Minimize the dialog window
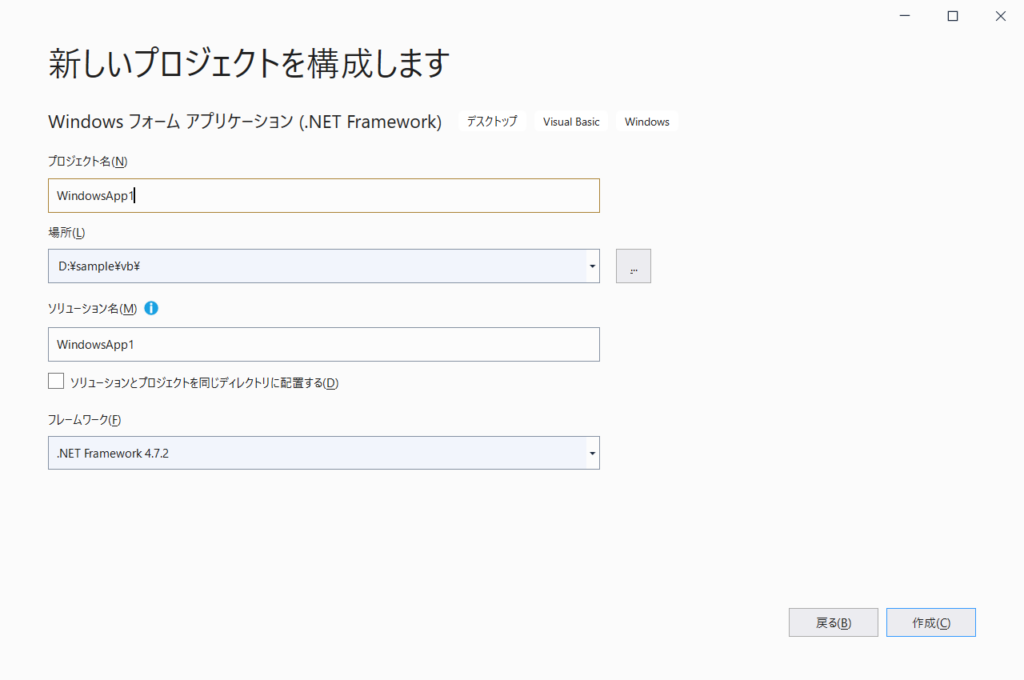Screen dimensions: 1024x680 click(x=904, y=16)
